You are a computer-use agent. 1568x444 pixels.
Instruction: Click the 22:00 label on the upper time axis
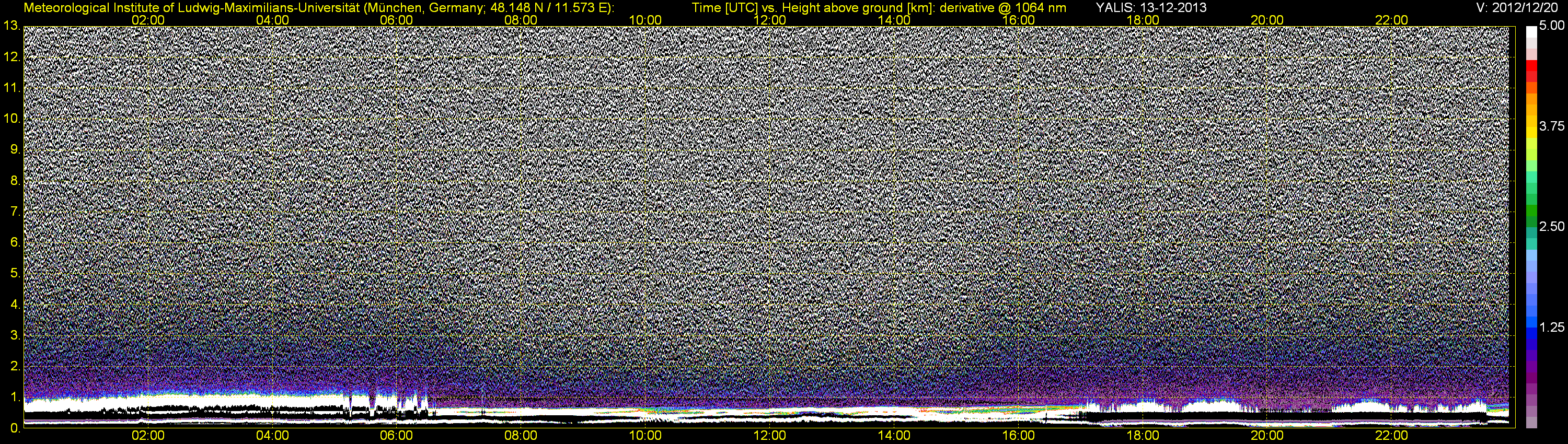coord(1391,20)
